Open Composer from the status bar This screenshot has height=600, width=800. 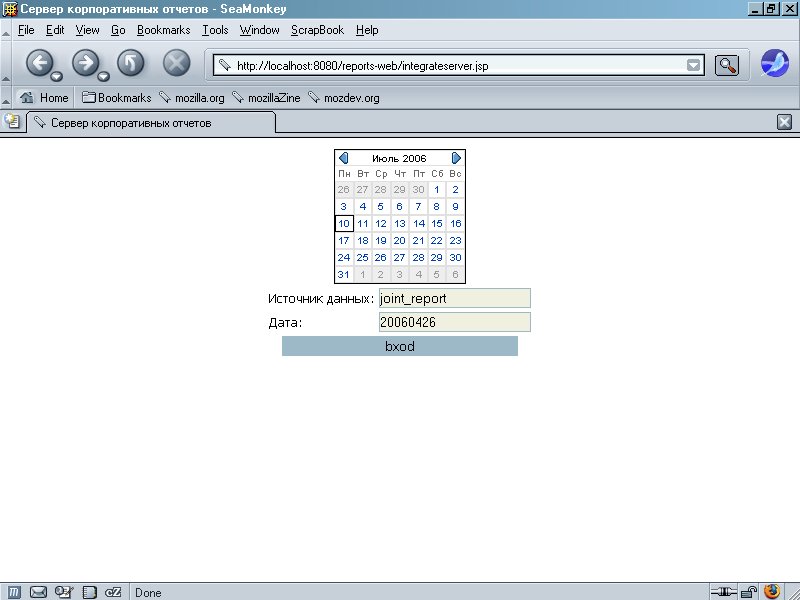point(64,592)
